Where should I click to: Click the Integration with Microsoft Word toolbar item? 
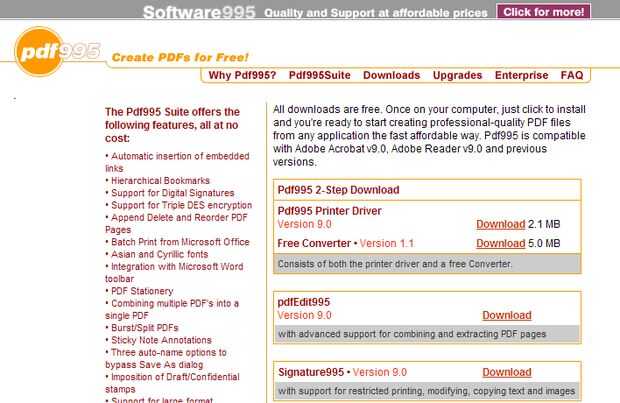174,272
